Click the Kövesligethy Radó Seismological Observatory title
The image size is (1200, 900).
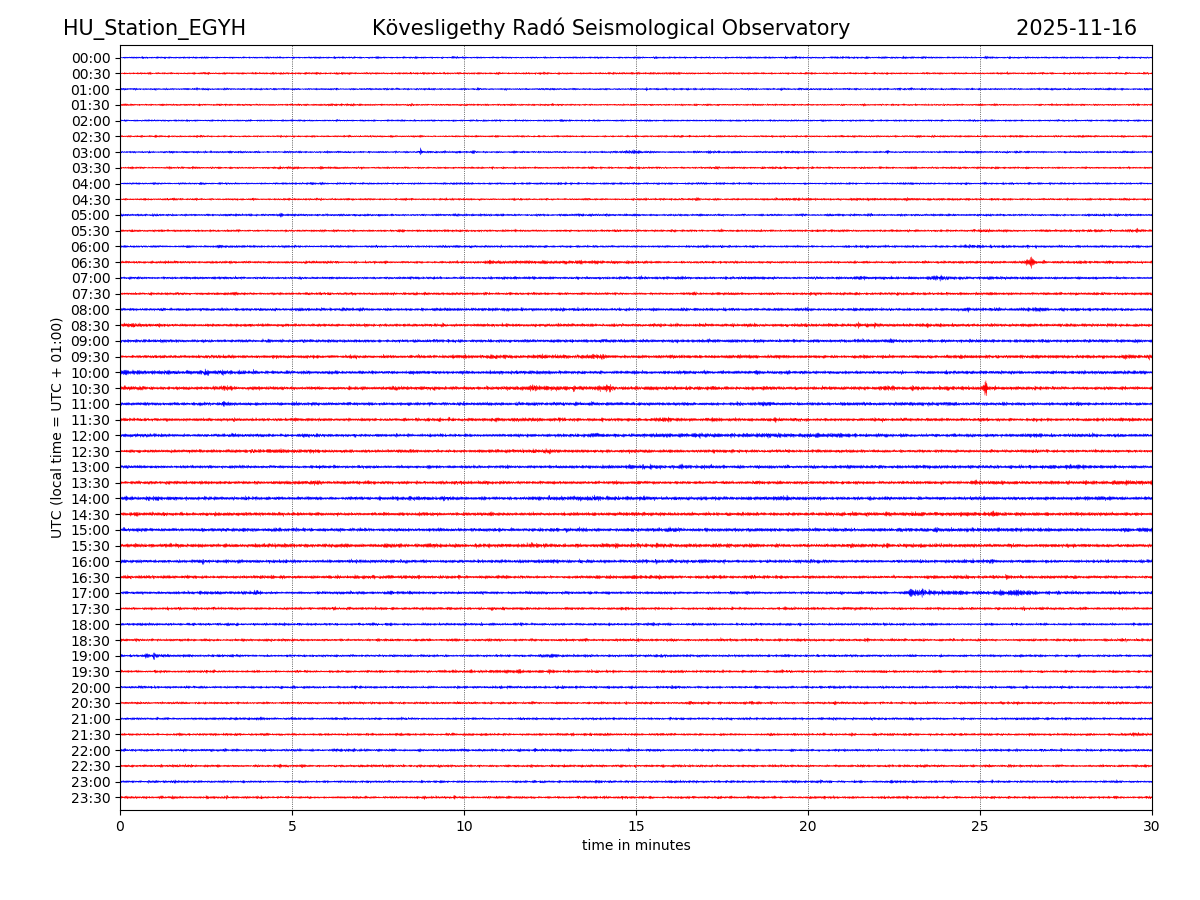(610, 28)
